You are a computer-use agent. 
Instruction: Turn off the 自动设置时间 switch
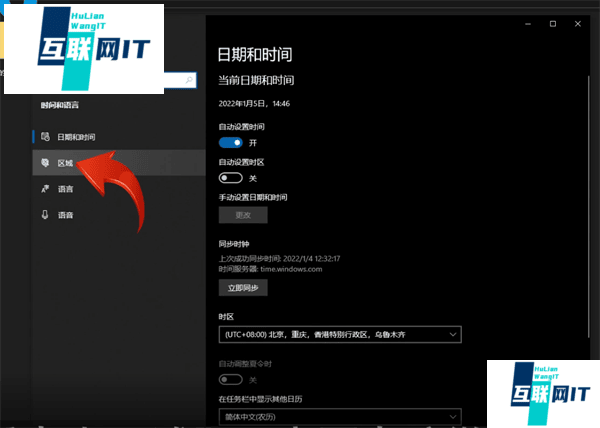[230, 143]
